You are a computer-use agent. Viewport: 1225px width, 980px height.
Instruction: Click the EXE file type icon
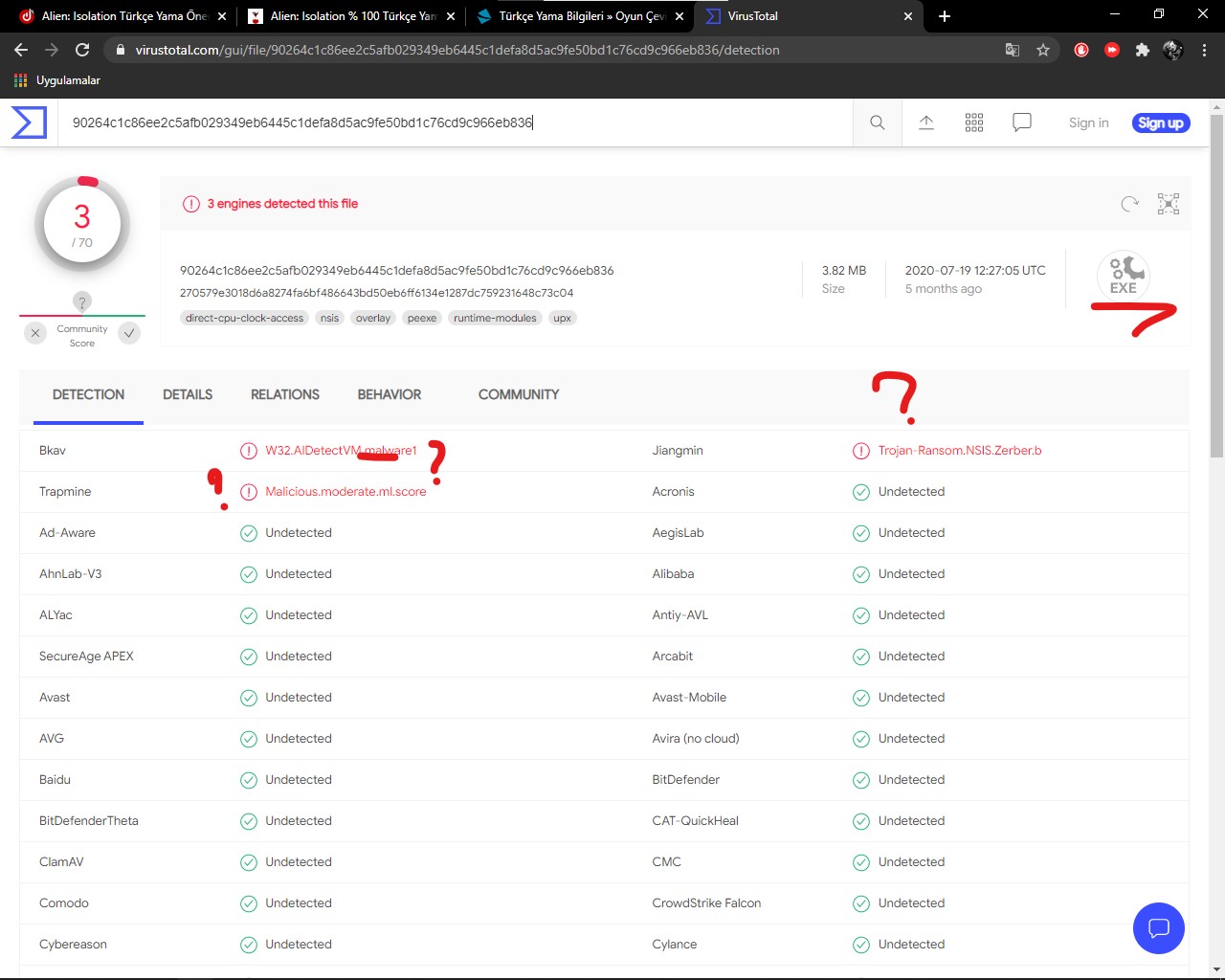tap(1124, 276)
